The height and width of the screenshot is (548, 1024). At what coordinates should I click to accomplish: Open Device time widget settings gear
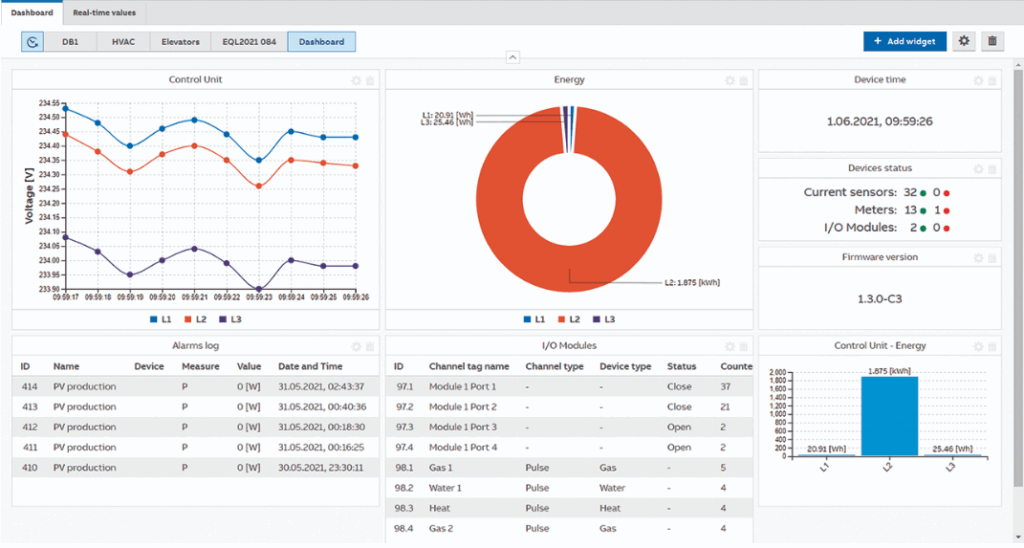point(979,80)
